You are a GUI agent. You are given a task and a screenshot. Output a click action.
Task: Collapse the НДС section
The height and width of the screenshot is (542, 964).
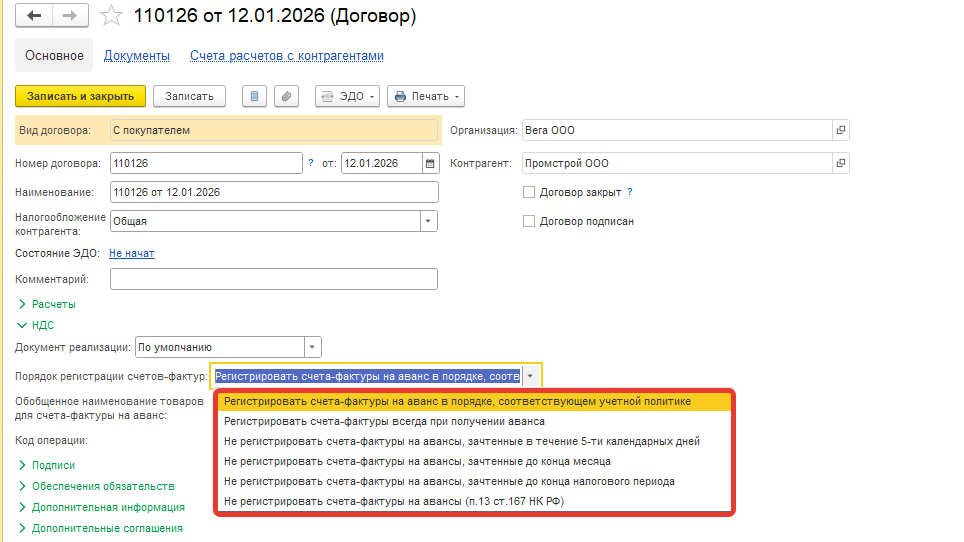23,325
